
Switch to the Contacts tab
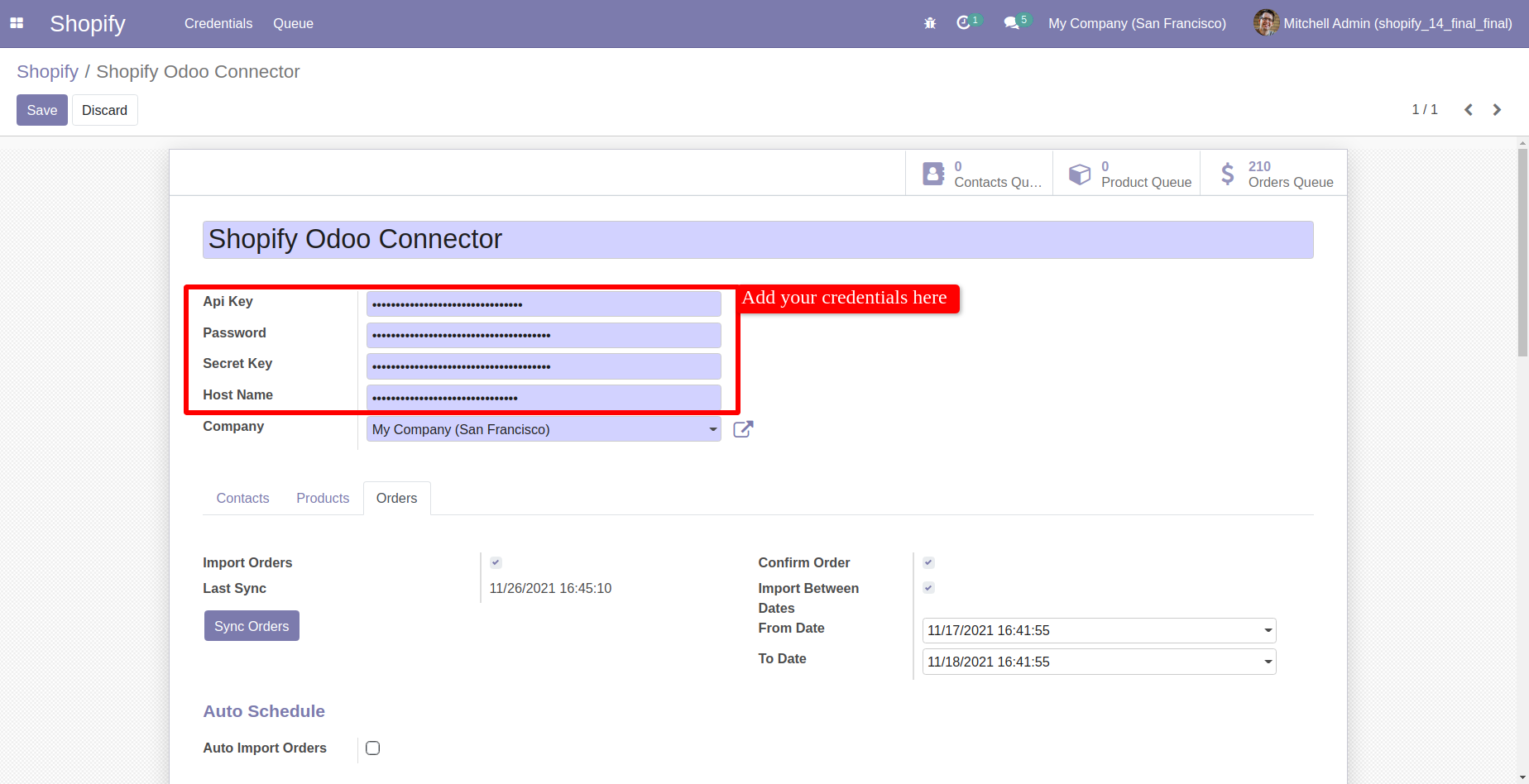pyautogui.click(x=242, y=498)
